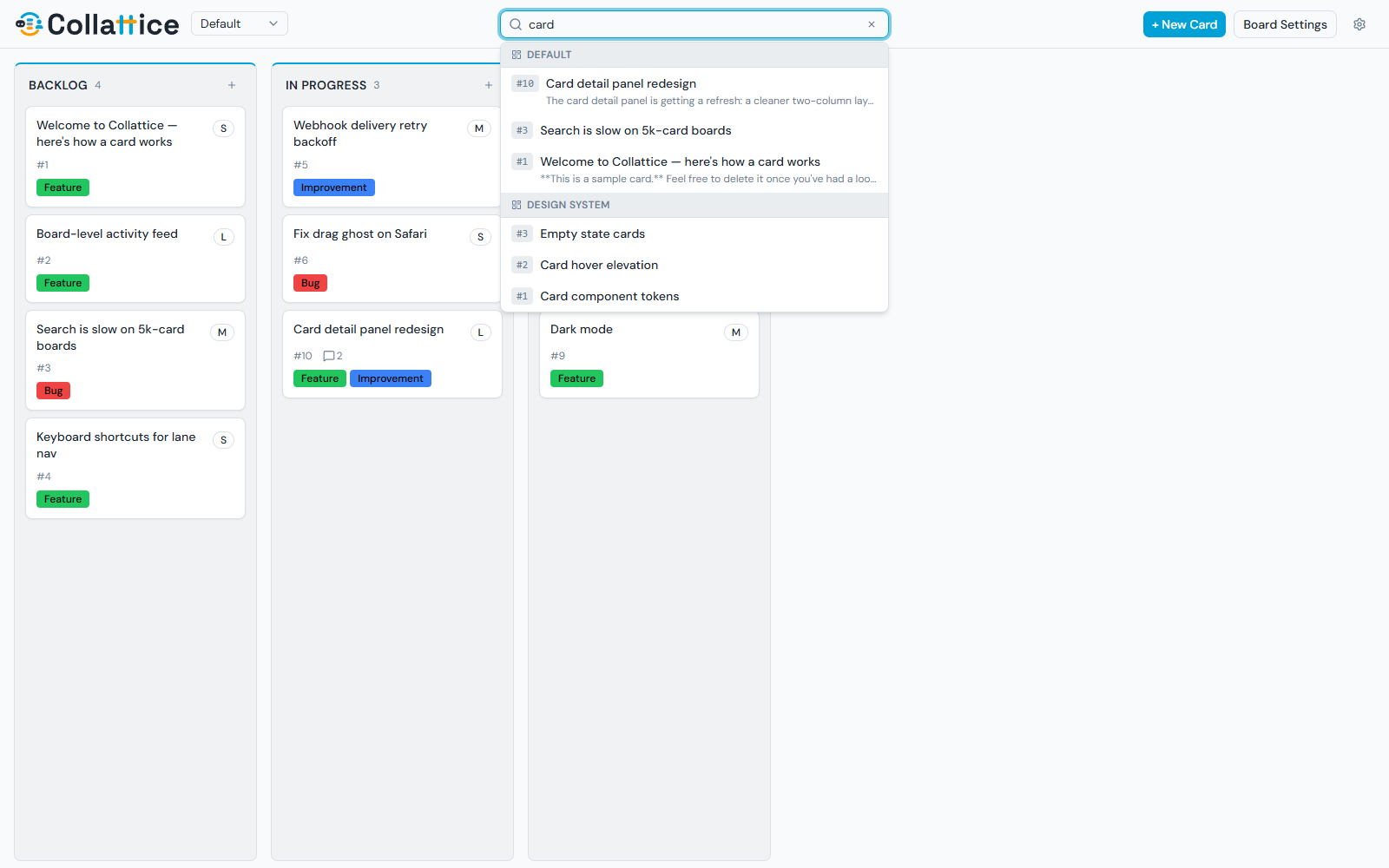Click the Feature tag on Welcome card
Screen dimensions: 1389x868
tap(63, 187)
